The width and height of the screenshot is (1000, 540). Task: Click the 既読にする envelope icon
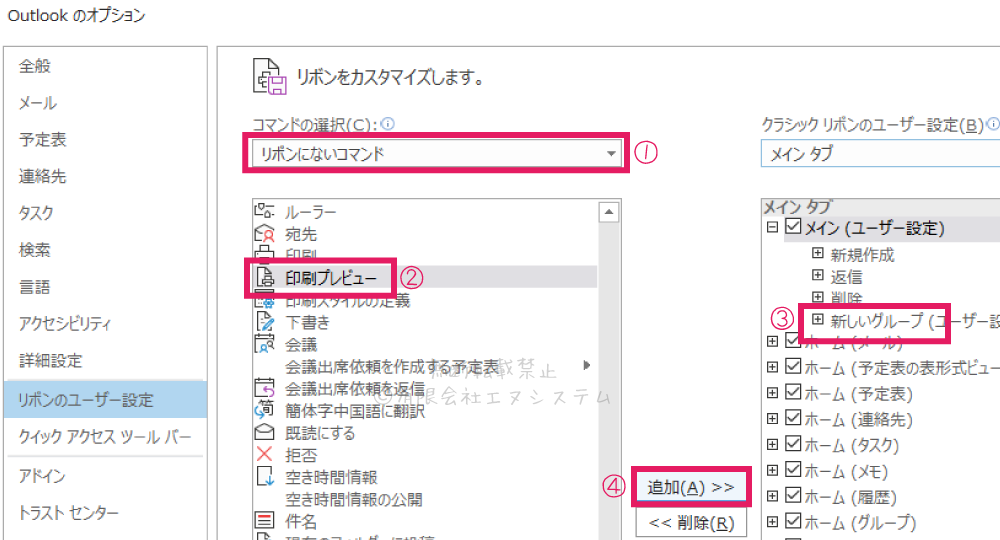(264, 432)
